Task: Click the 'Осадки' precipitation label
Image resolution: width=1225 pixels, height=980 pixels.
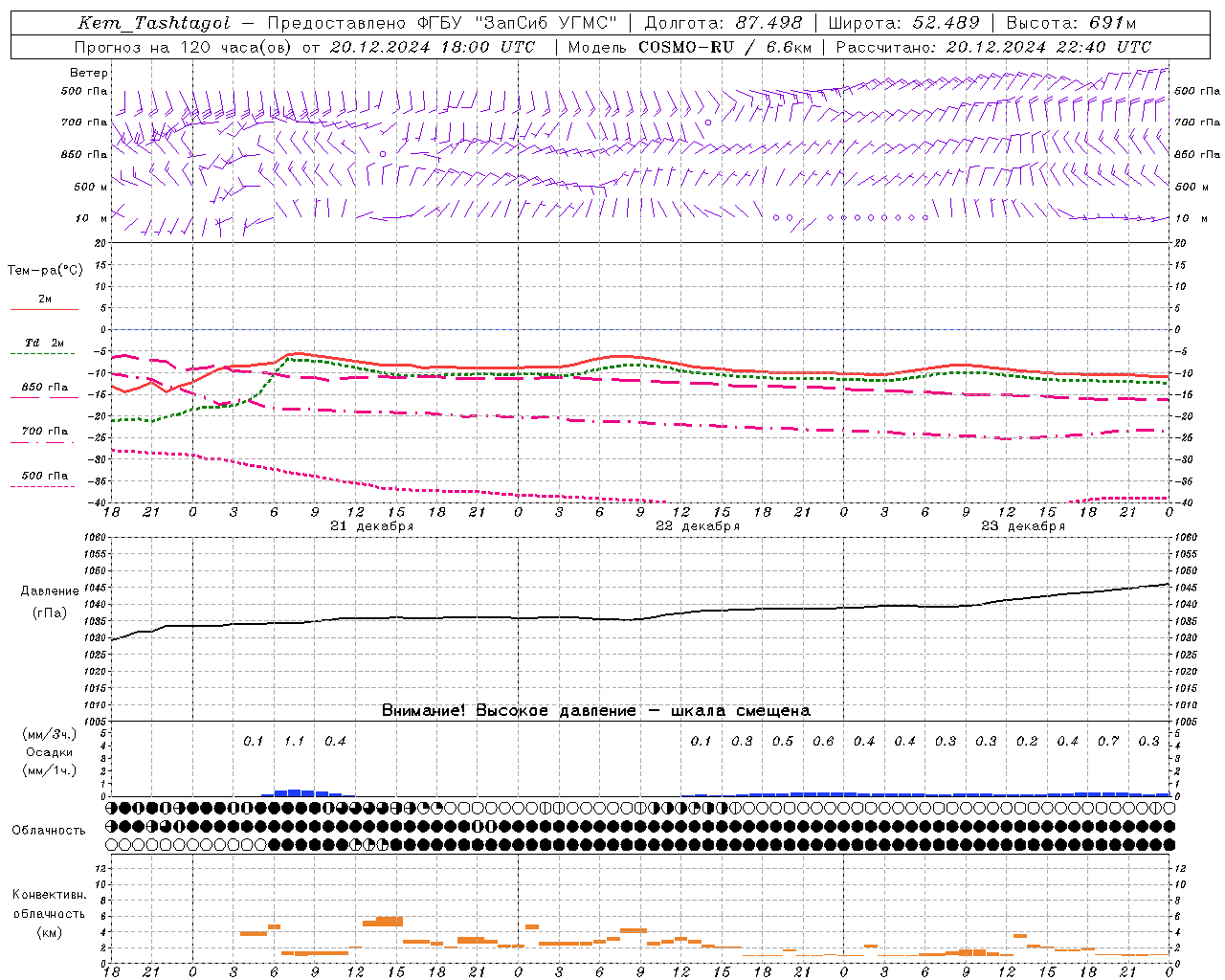Action: (x=50, y=752)
